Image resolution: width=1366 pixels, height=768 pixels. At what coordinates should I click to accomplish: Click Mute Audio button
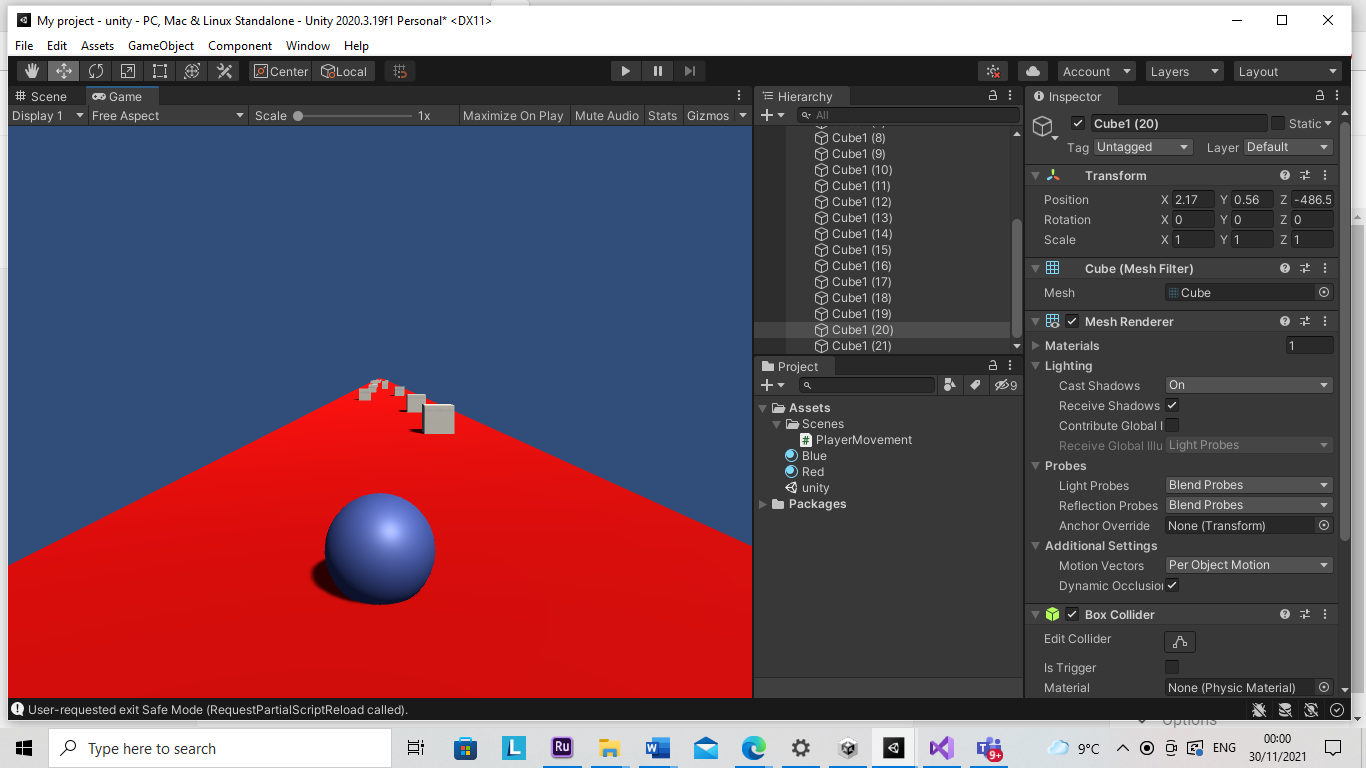(607, 115)
